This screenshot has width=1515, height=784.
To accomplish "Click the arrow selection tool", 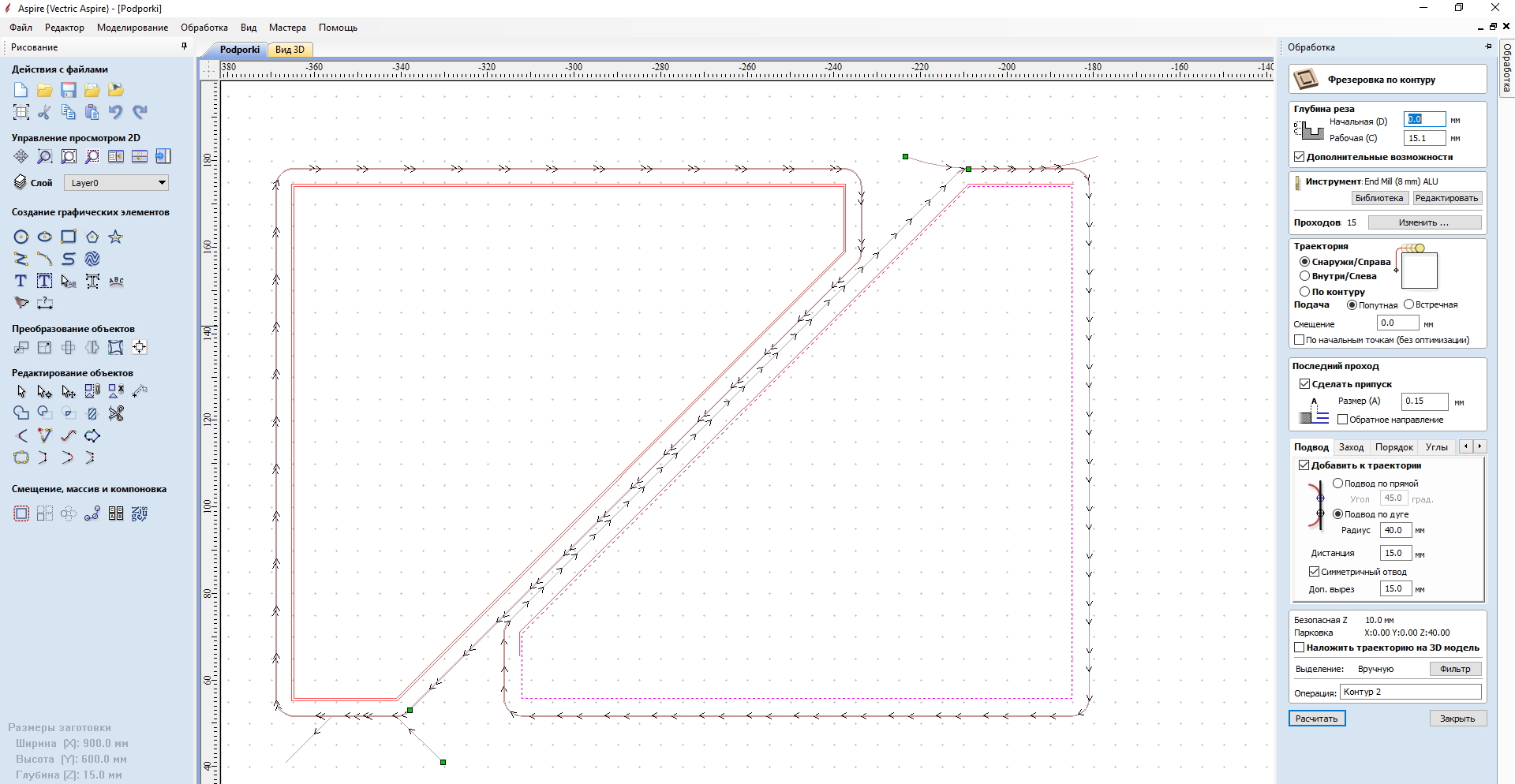I will pyautogui.click(x=21, y=391).
